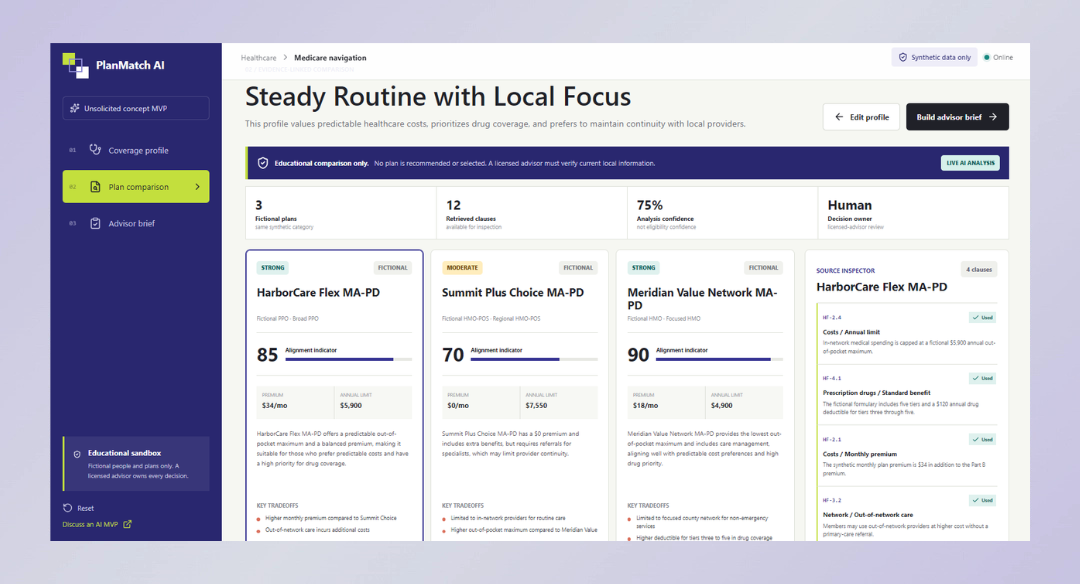Select the Summit Plus Choice MA-PD plan title
Screen dimensions: 1080x584
(x=512, y=293)
